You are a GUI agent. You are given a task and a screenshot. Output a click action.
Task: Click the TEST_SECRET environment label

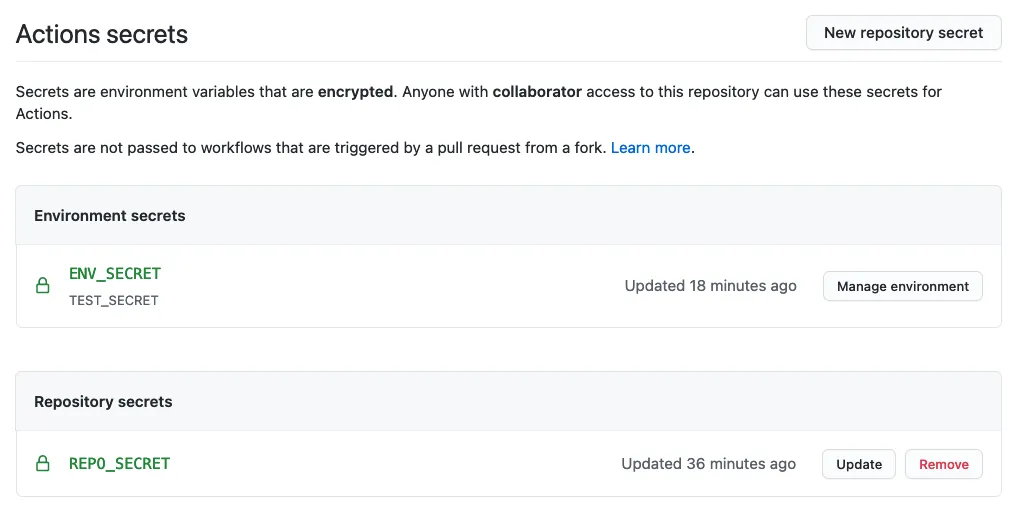(x=114, y=300)
